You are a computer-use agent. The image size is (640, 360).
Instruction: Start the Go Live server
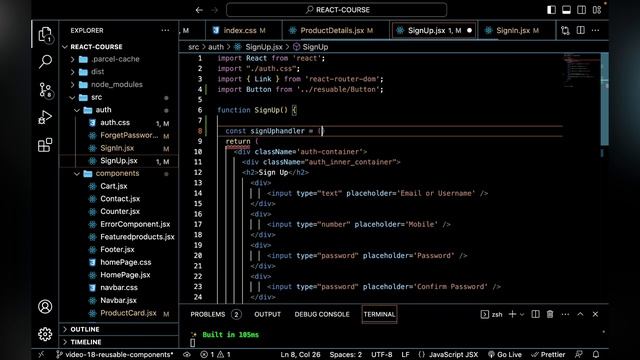505,354
